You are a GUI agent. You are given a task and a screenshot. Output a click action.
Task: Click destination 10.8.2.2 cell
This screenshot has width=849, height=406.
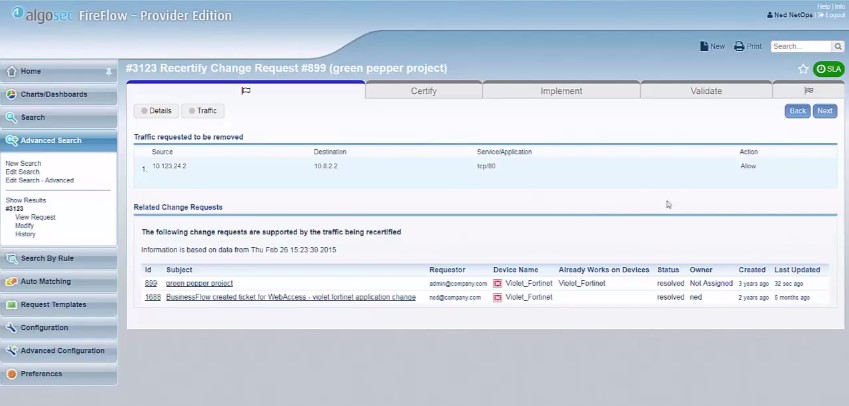coord(325,166)
